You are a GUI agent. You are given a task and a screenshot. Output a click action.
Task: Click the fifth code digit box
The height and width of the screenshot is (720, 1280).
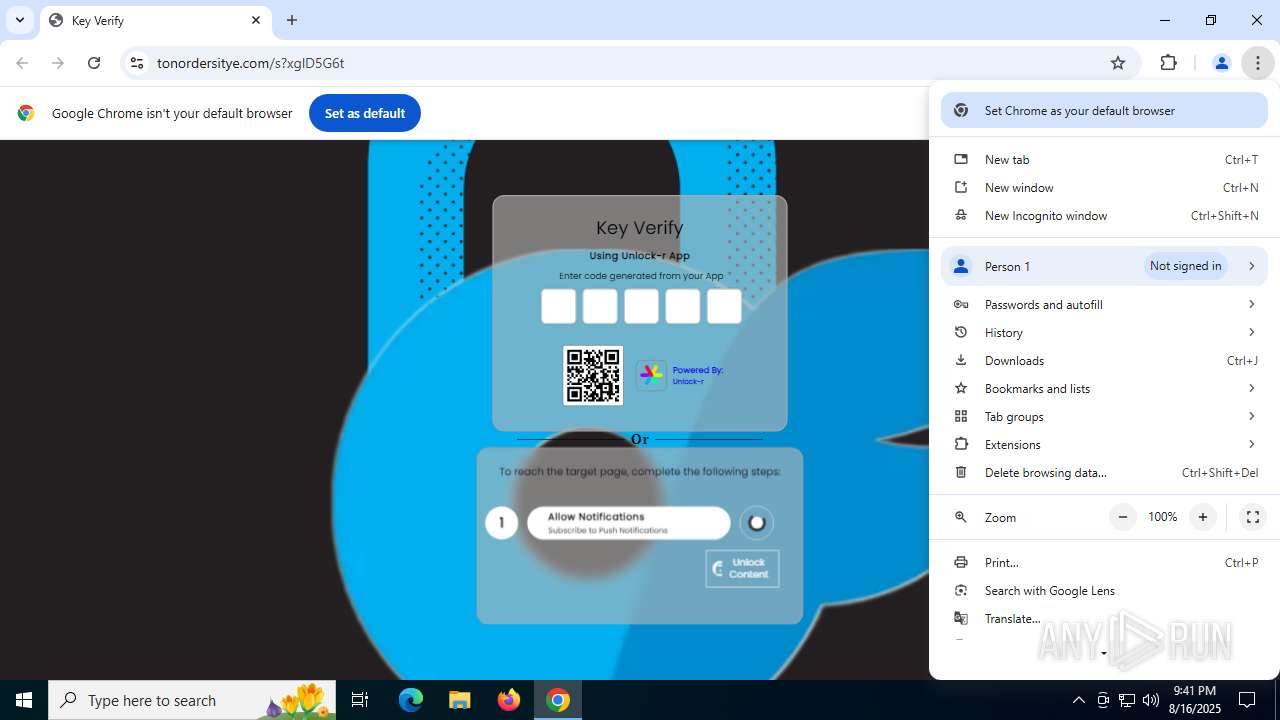tap(724, 306)
